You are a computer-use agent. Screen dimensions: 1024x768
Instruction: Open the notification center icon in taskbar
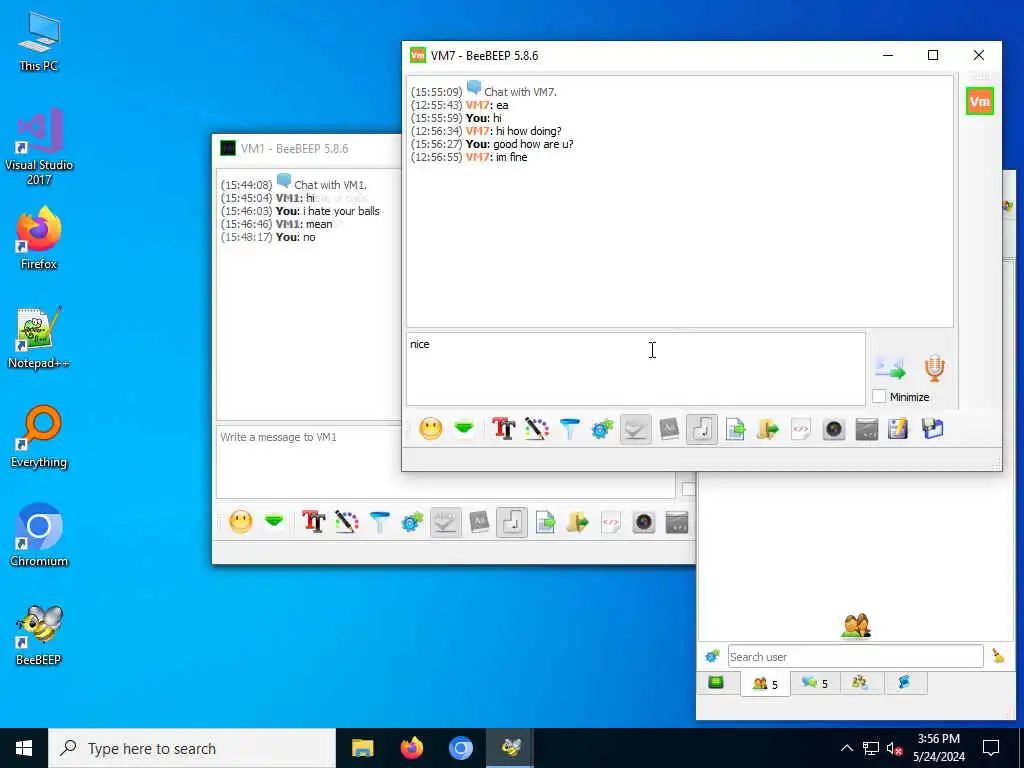point(991,748)
